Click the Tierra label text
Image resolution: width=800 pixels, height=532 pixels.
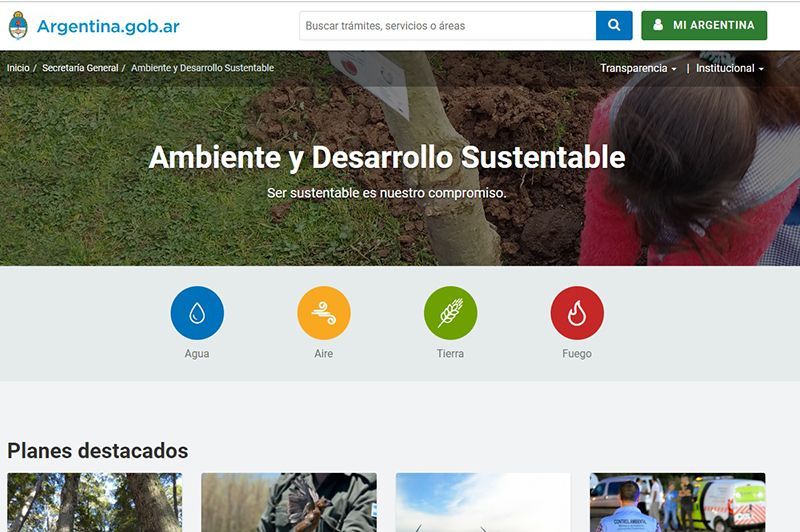(451, 353)
